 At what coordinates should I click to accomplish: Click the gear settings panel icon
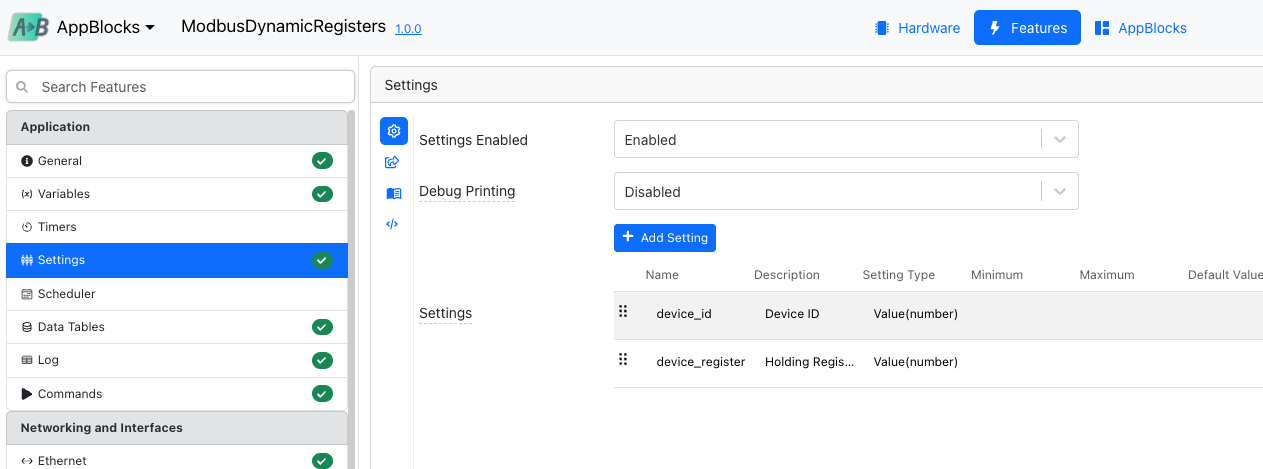393,131
